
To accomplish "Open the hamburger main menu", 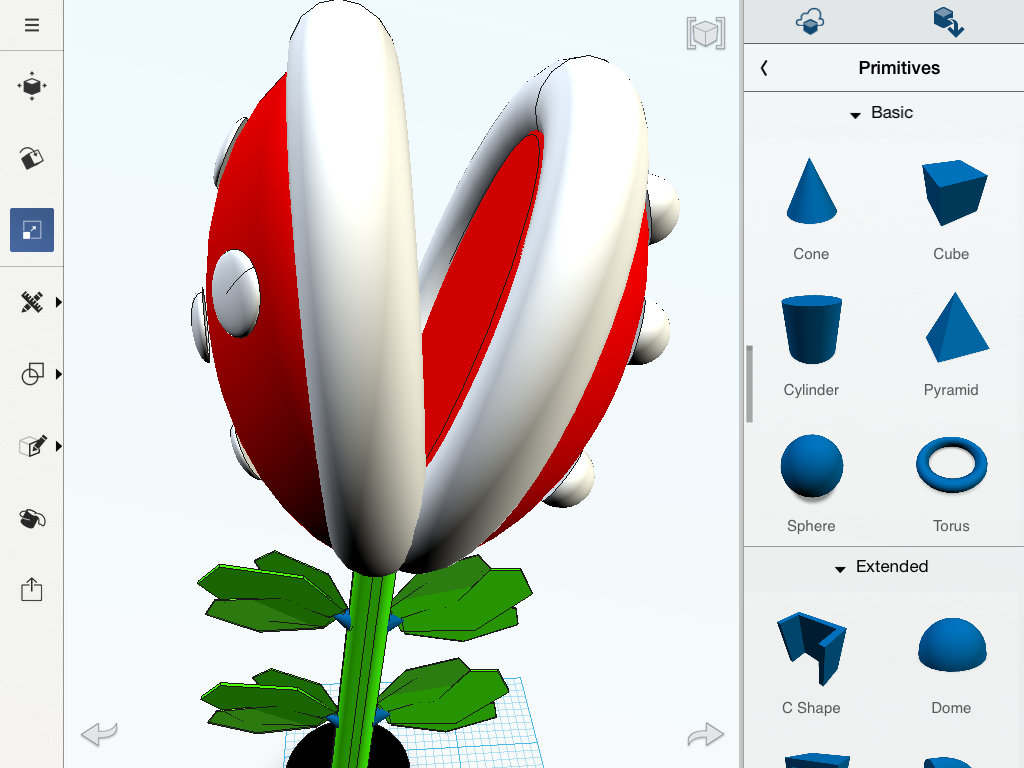I will click(x=31, y=25).
